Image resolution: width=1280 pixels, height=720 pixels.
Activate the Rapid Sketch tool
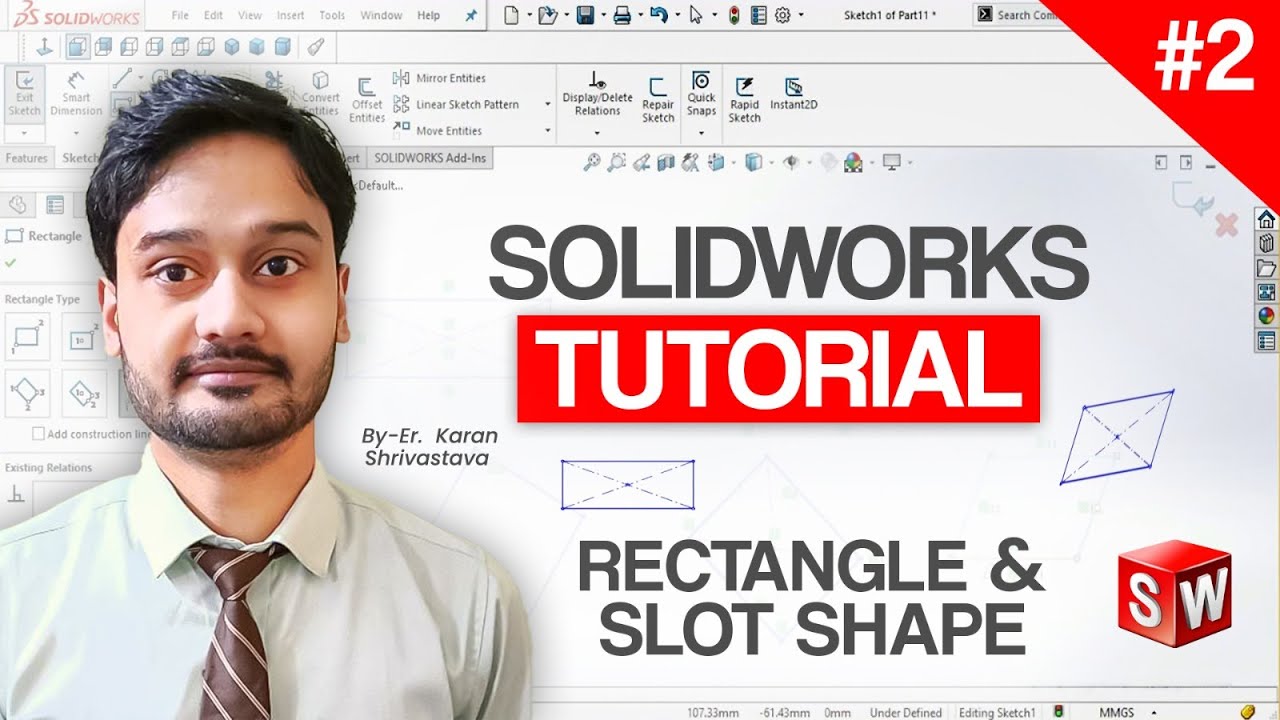744,100
